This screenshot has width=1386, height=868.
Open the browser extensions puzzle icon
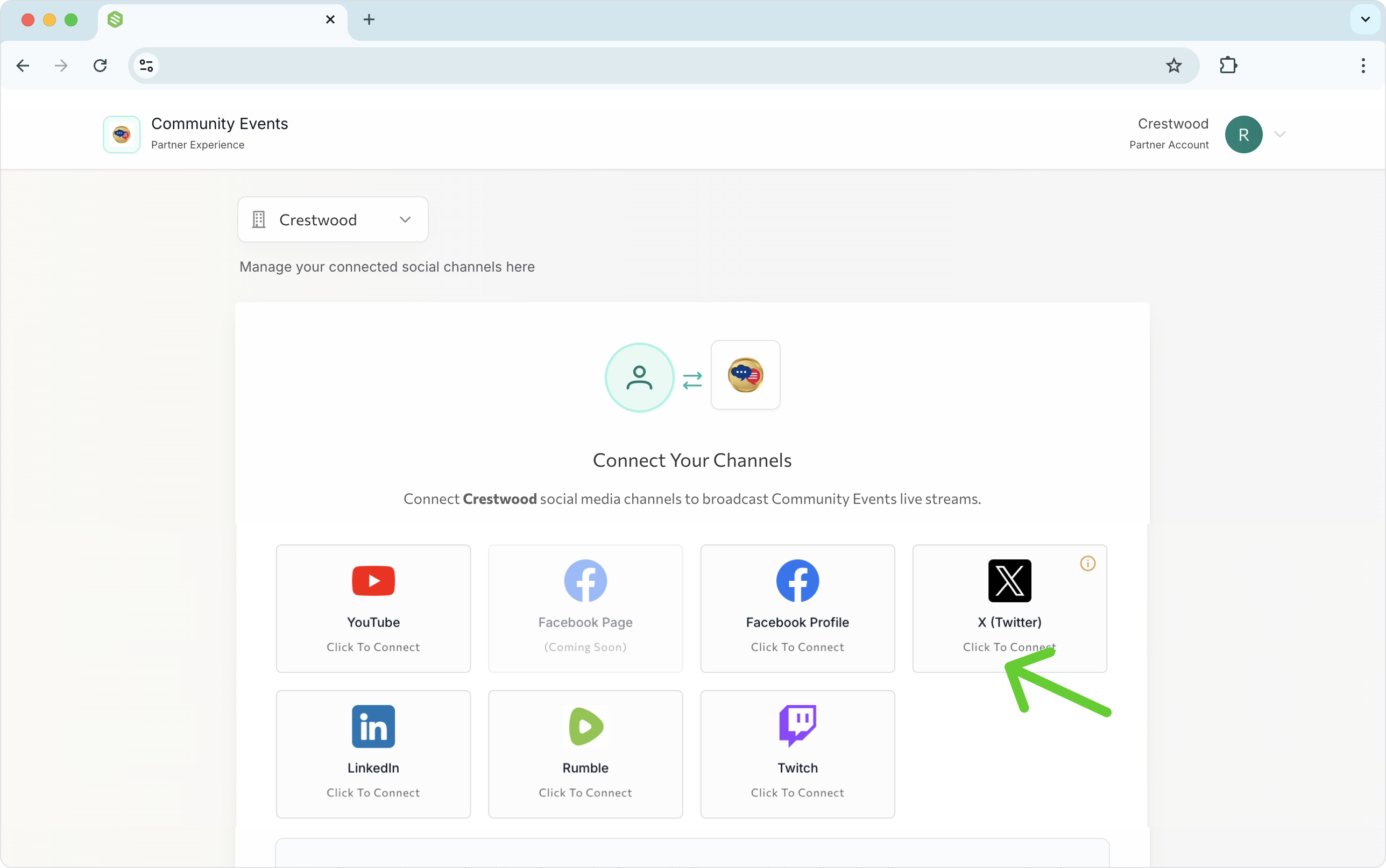click(x=1228, y=66)
